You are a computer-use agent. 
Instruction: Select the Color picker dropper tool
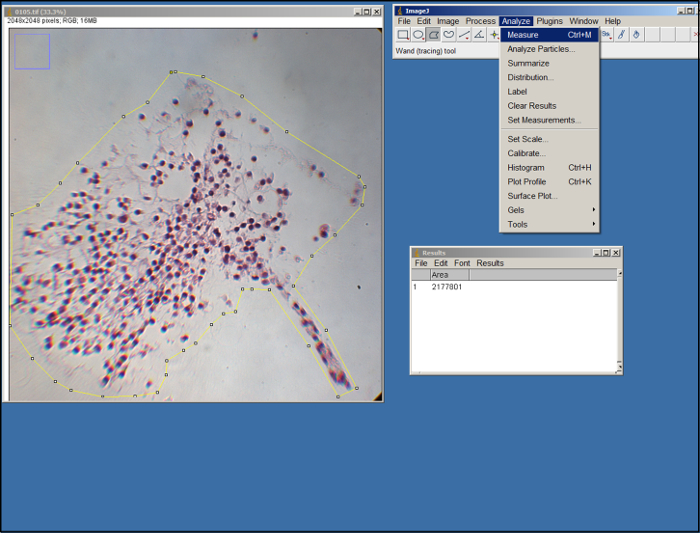[621, 35]
